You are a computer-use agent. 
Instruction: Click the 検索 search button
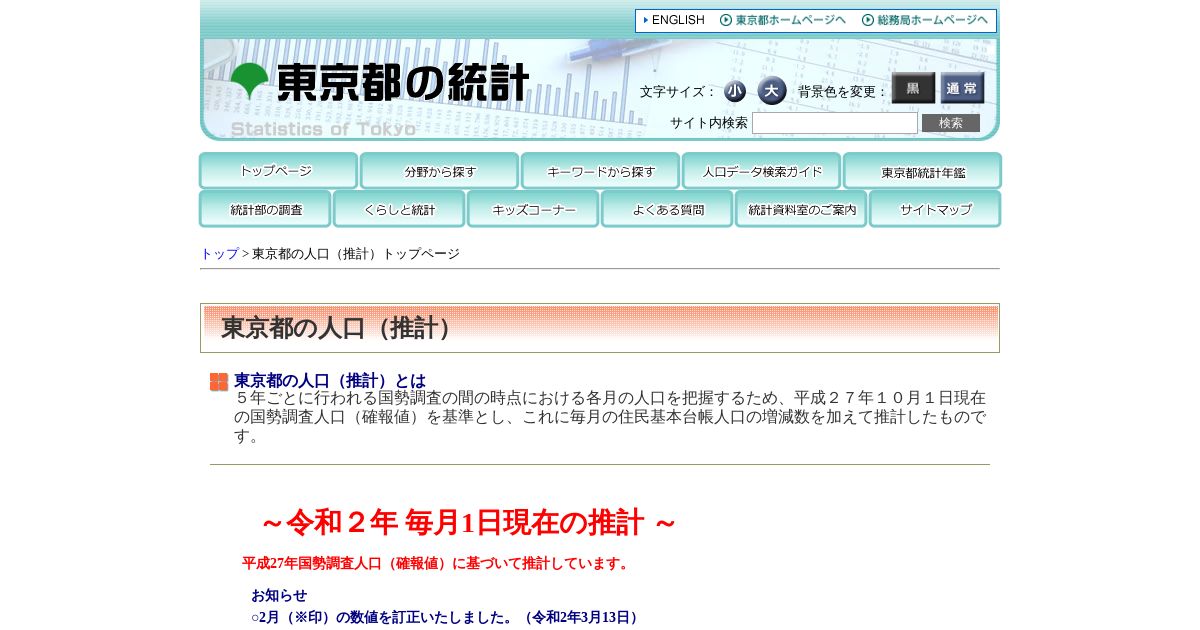pos(951,123)
